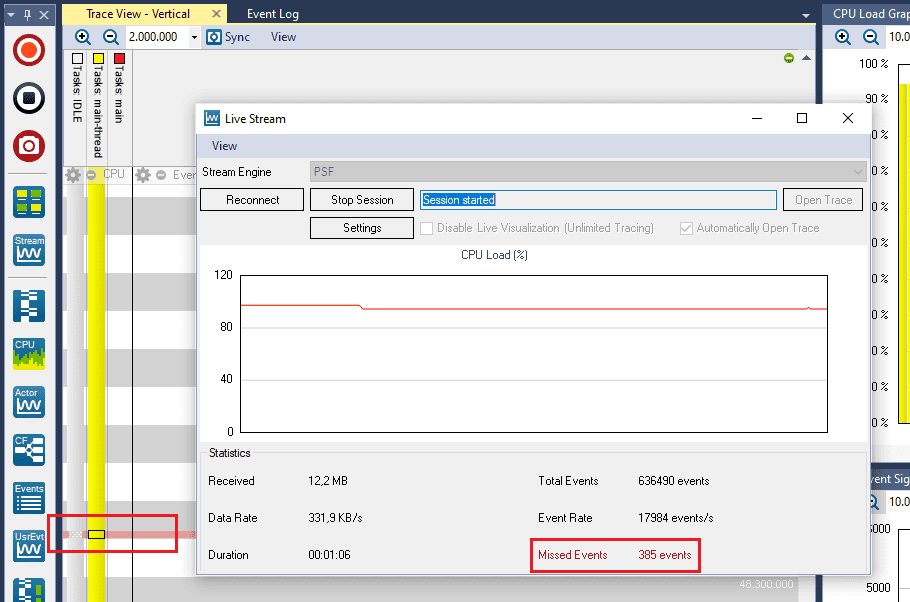Screen dimensions: 910x602
Task: Toggle the Tasks: IDLE white legend box
Action: point(77,59)
